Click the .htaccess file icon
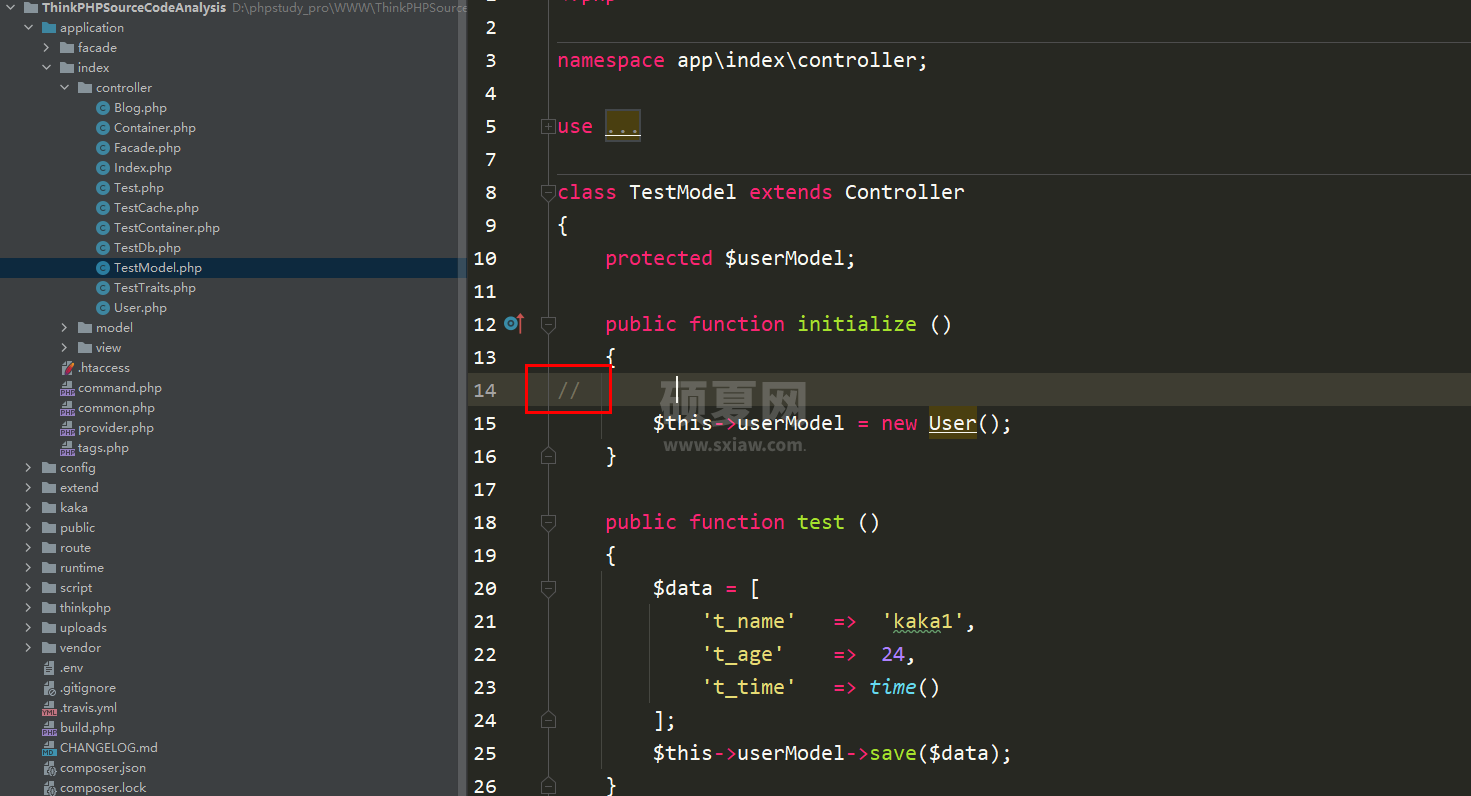Screen dimensions: 1471x796 coord(67,368)
